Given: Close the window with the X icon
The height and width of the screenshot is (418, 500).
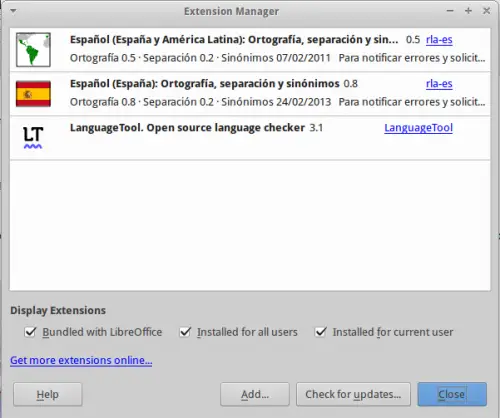Looking at the screenshot, I should coord(487,11).
